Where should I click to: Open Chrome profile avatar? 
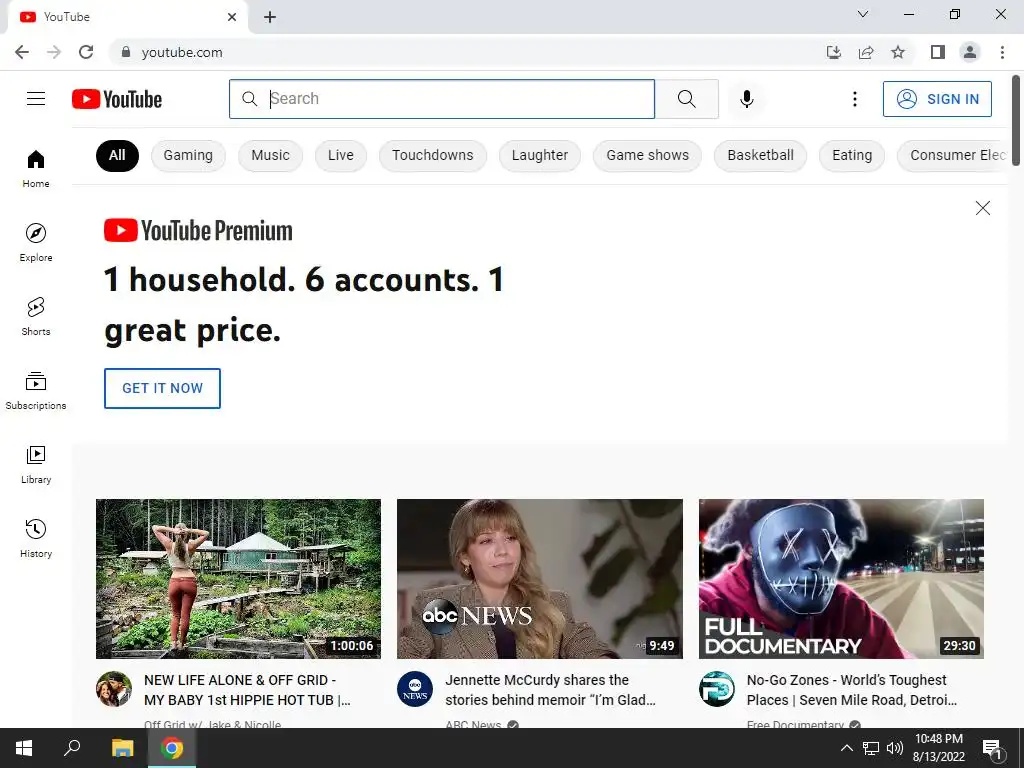click(970, 52)
